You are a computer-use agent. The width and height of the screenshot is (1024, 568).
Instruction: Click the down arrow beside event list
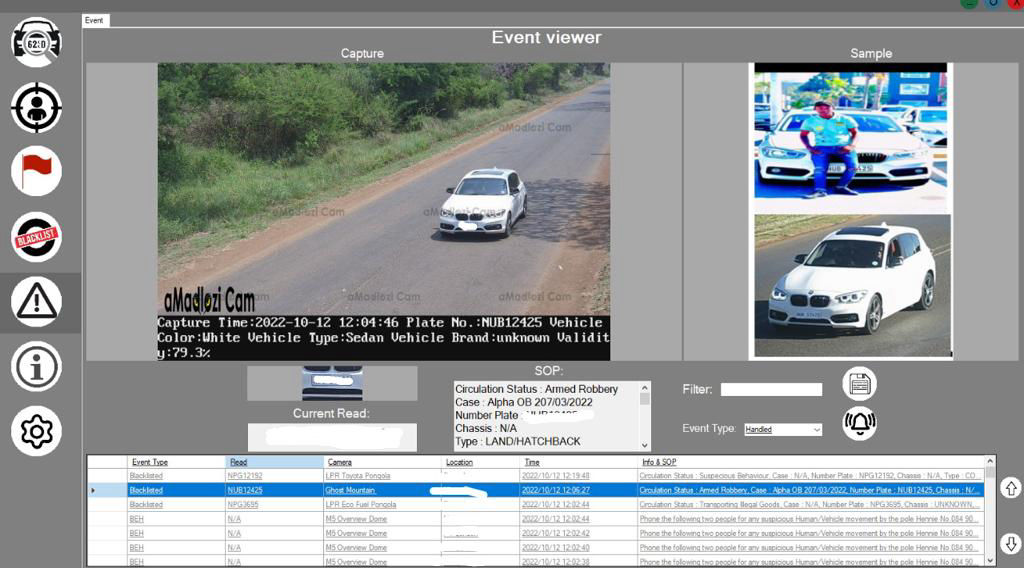pos(1011,543)
